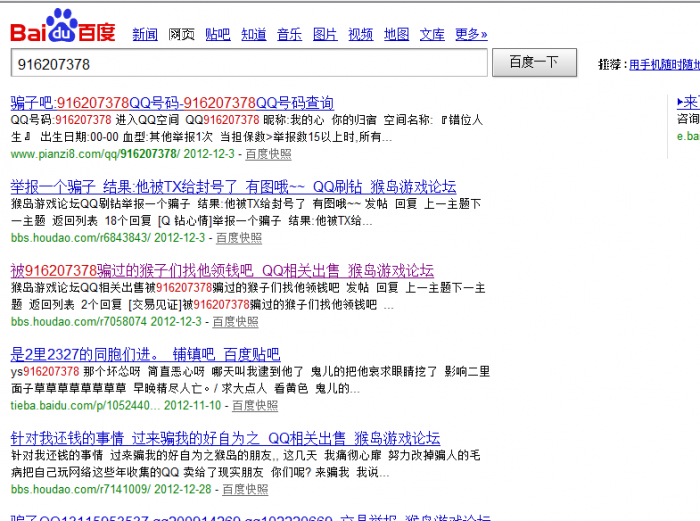
Task: Click the 推荐: label text
Action: 612,65
